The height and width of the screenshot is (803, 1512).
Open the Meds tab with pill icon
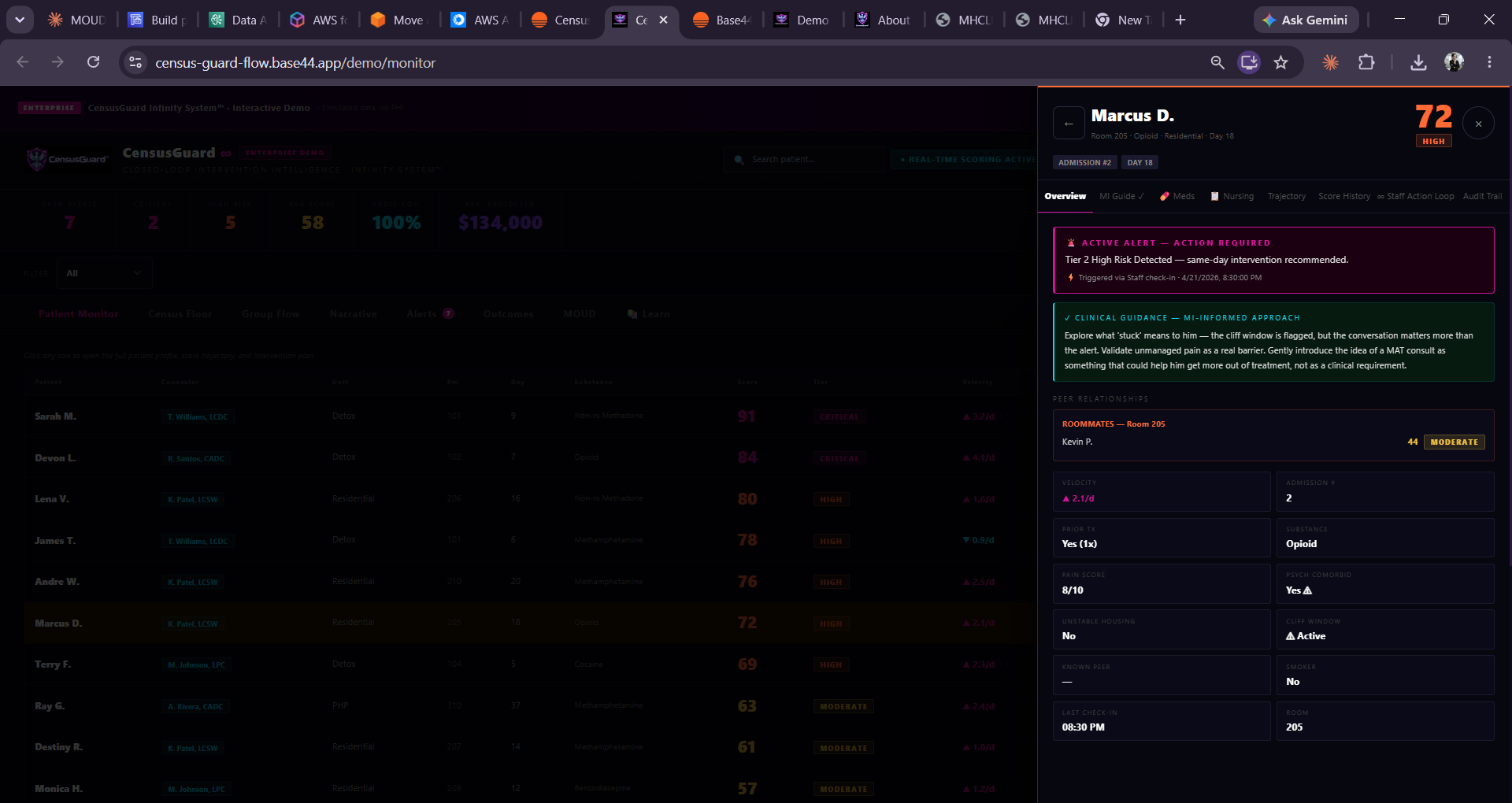pos(1177,196)
